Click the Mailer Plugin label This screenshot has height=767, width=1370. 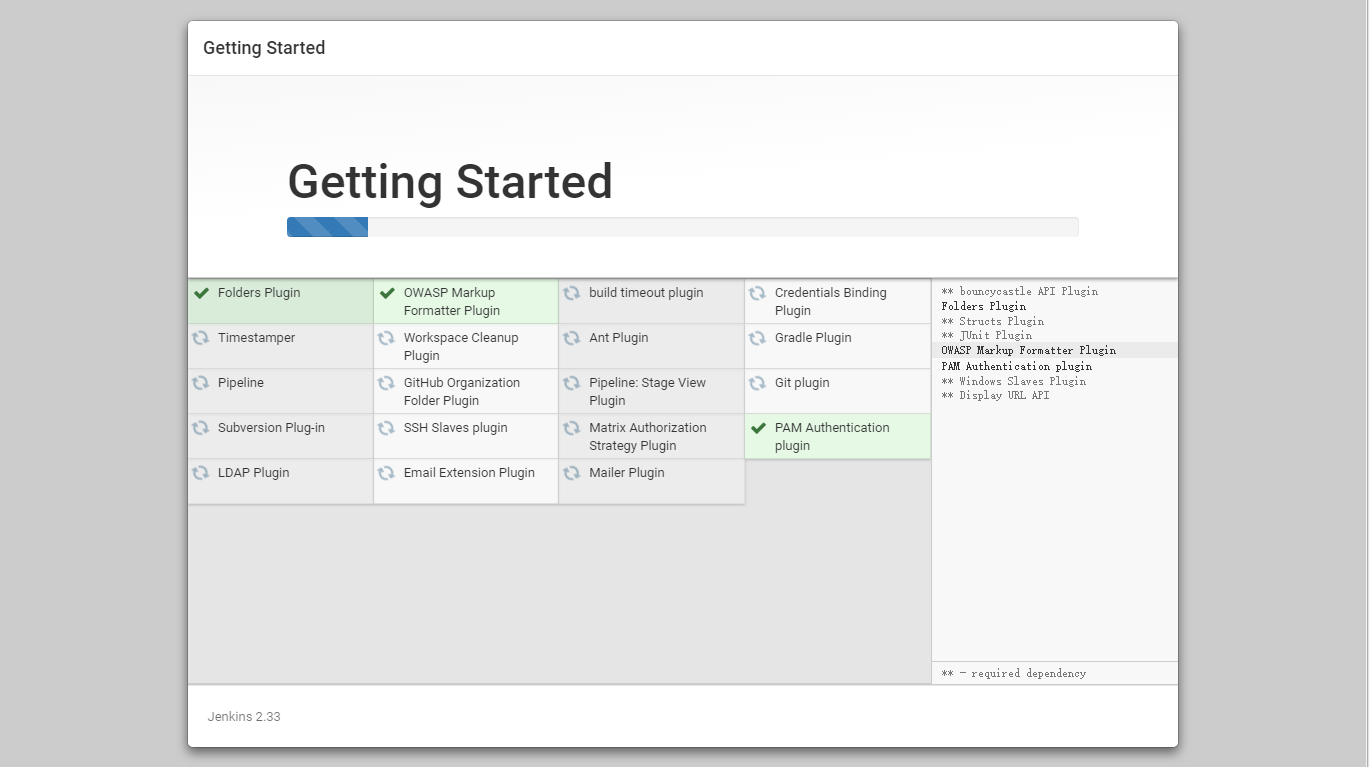coord(627,473)
